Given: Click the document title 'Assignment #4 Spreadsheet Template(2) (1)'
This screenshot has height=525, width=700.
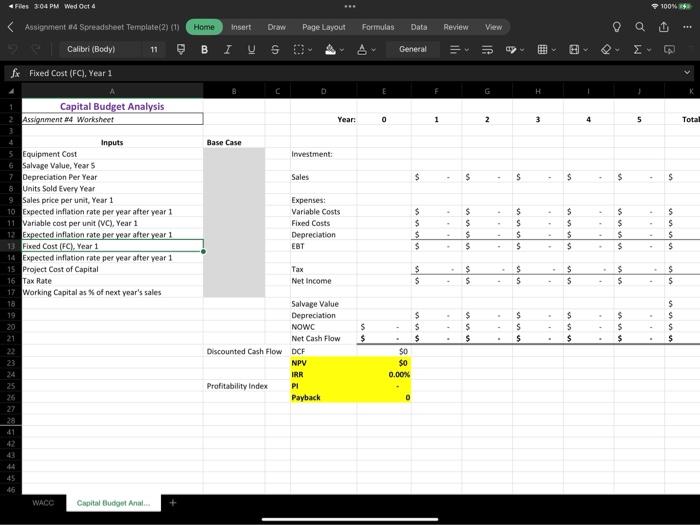Looking at the screenshot, I should (x=102, y=27).
